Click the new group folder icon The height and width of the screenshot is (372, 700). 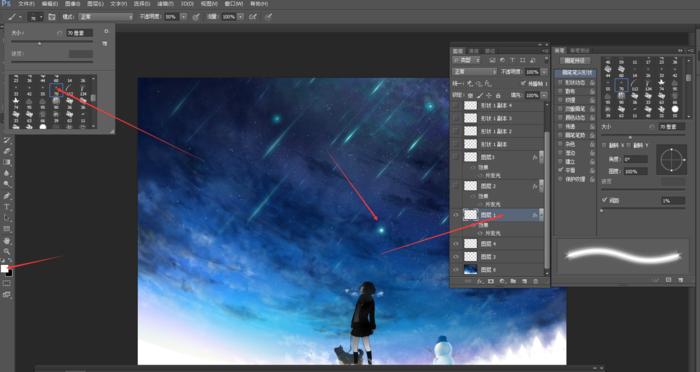click(x=513, y=281)
